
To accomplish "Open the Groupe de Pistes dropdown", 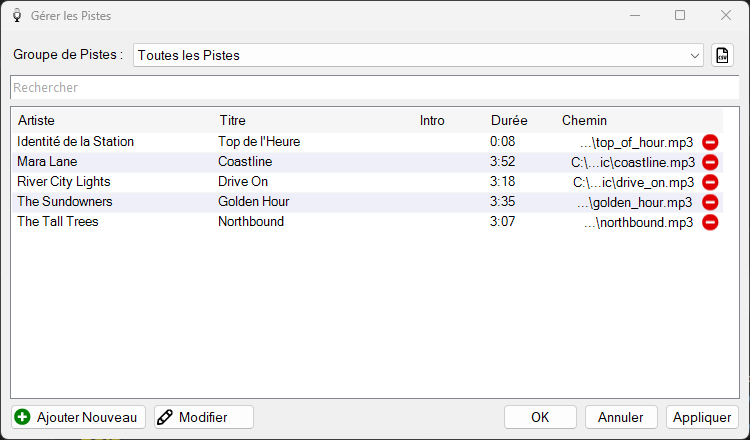I will [418, 55].
